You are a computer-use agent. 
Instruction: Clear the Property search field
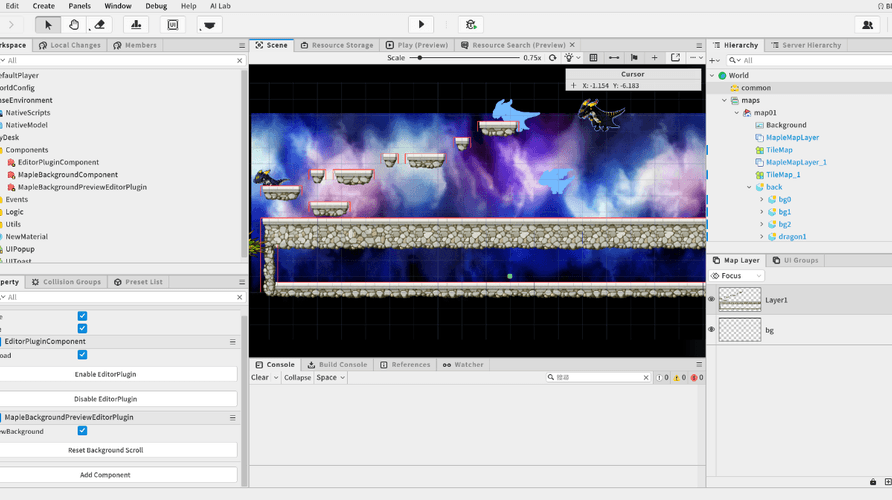[239, 297]
